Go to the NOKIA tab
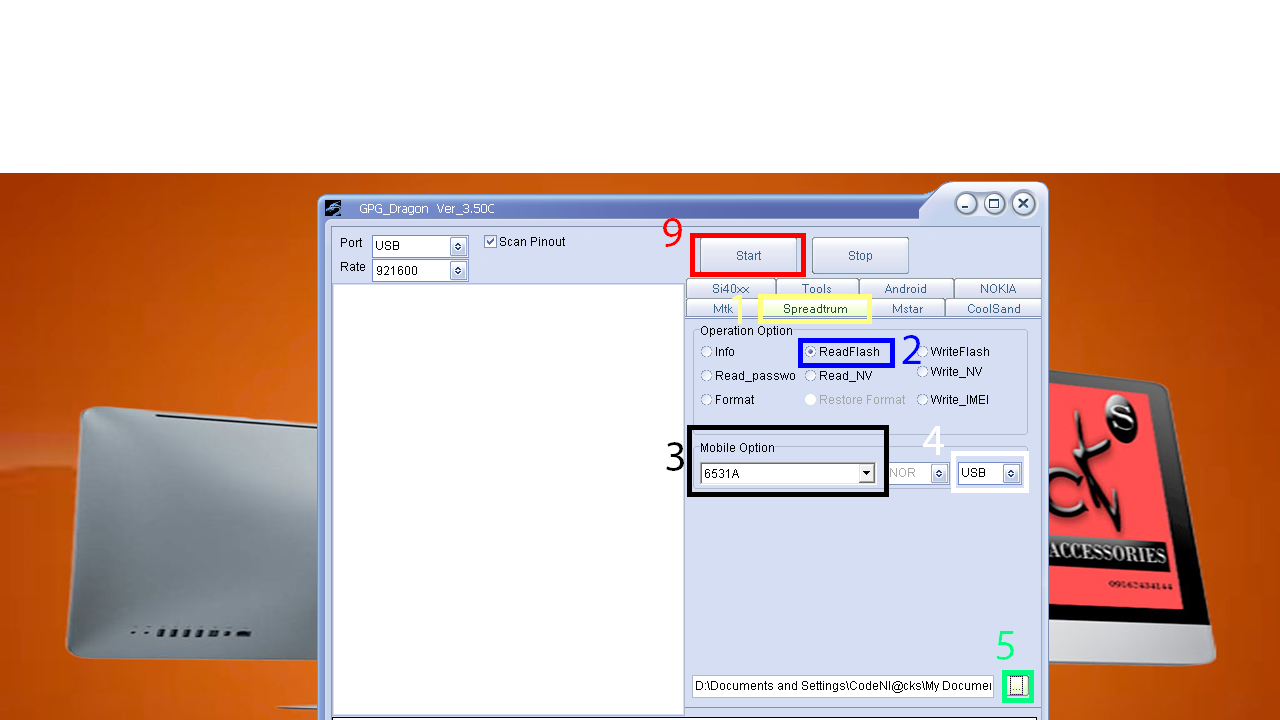Image resolution: width=1280 pixels, height=720 pixels. (997, 289)
